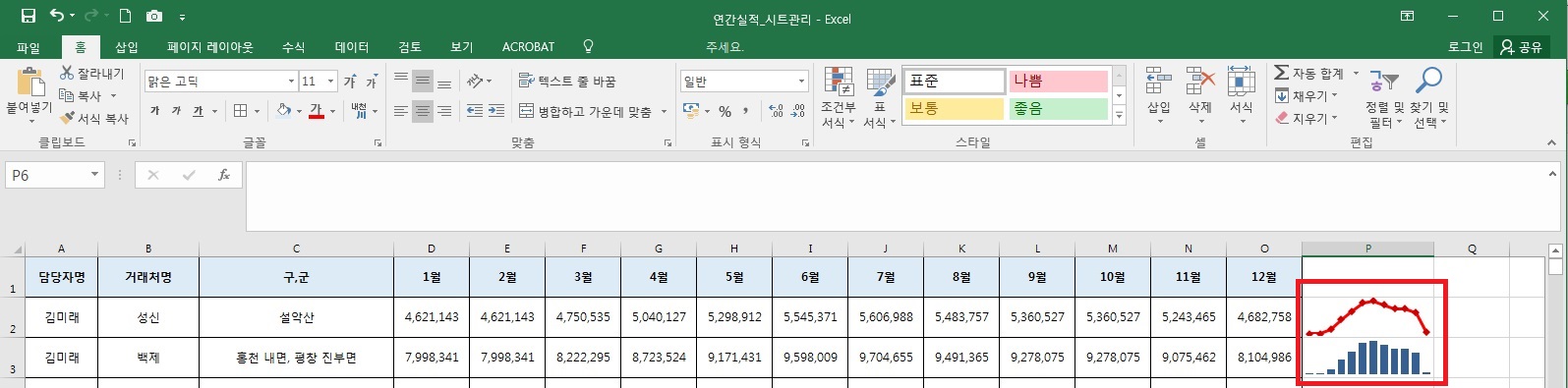Open Find & Select (찾기 및 선택)
Image resolution: width=1568 pixels, height=388 pixels.
coord(1429,98)
